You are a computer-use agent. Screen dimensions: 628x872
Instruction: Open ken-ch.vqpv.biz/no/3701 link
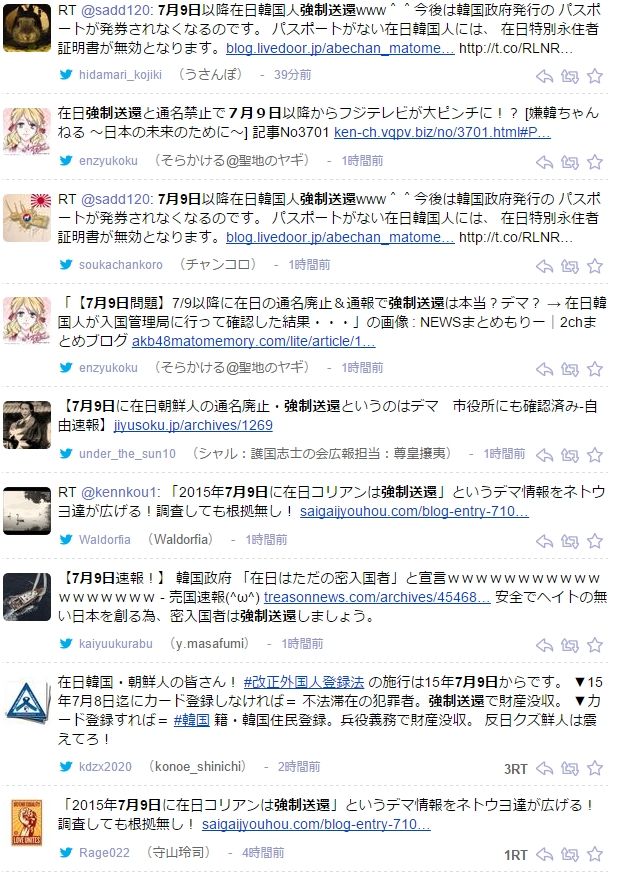442,132
